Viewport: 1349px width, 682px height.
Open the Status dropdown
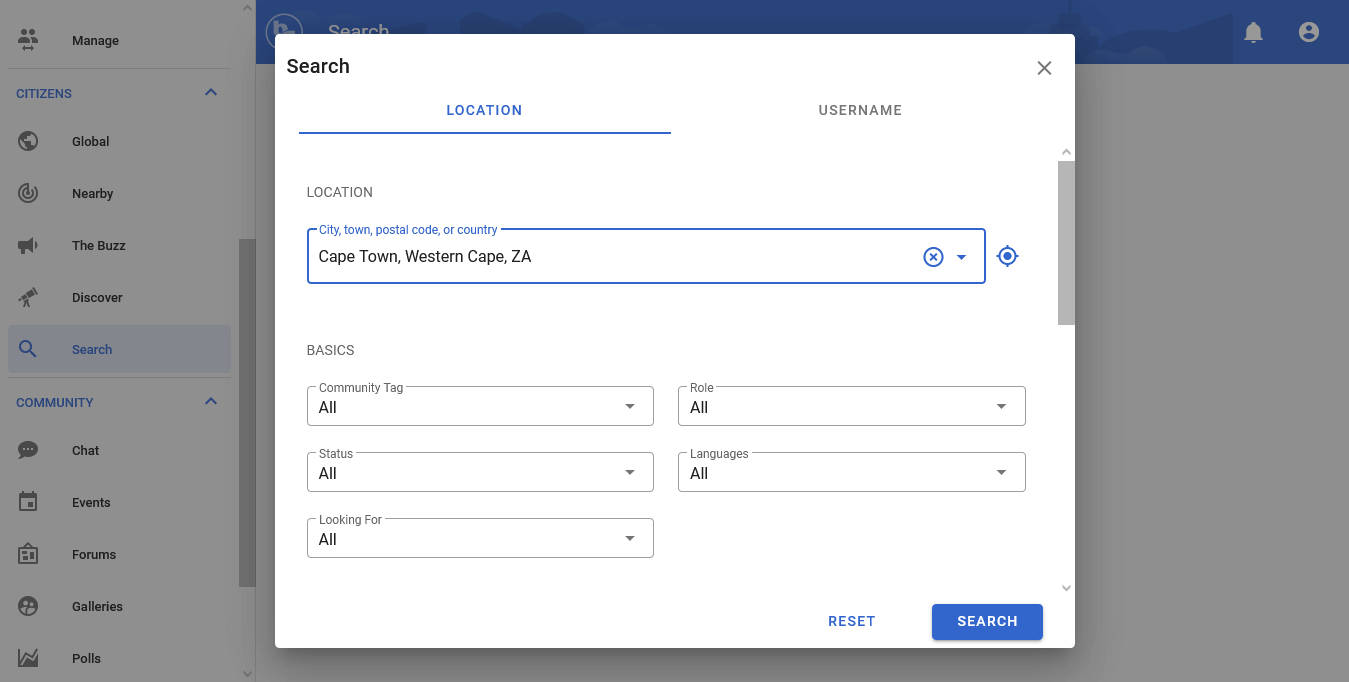click(480, 472)
